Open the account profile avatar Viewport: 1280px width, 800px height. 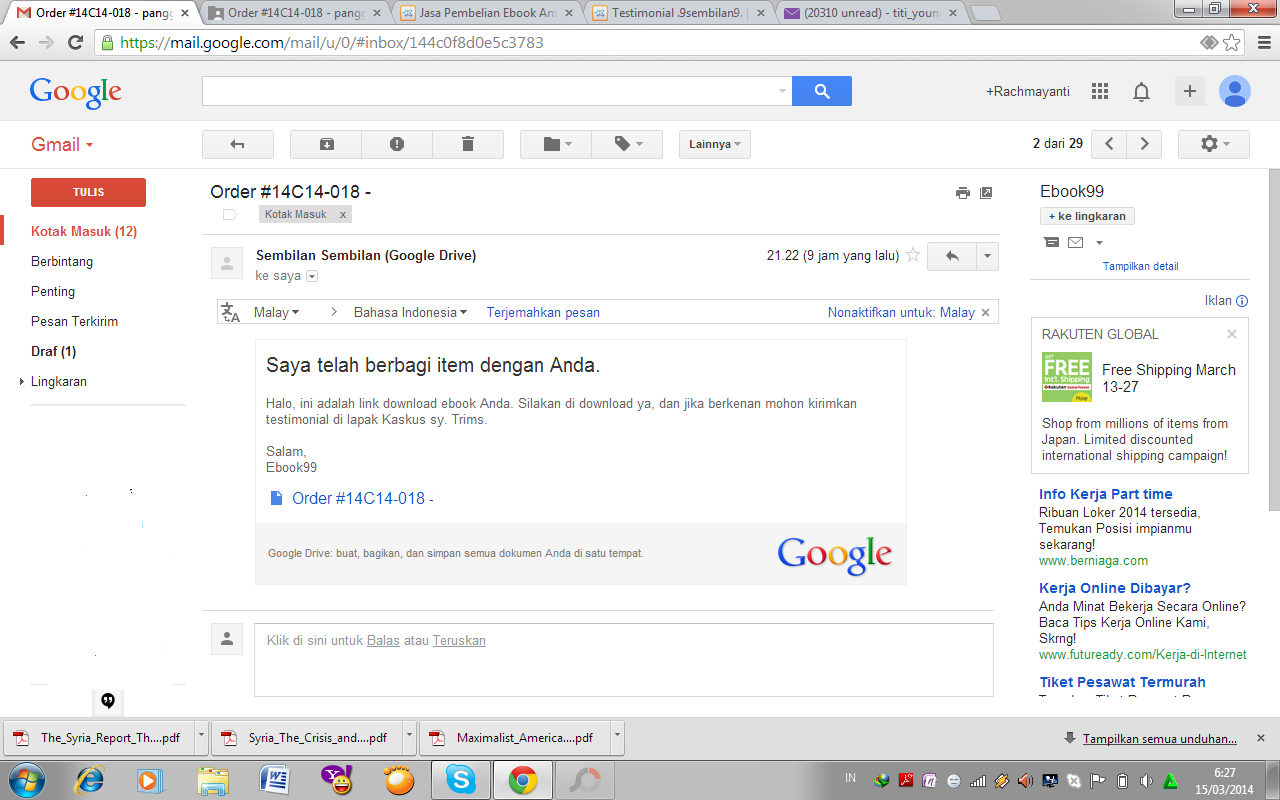1235,91
